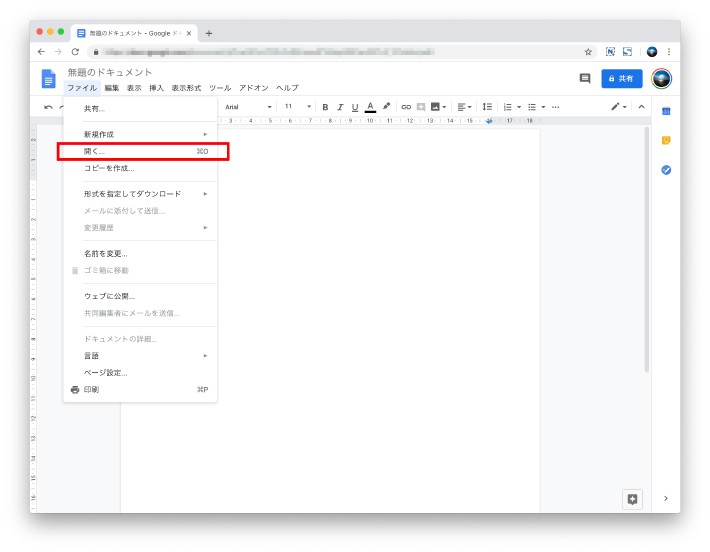
Task: Open the アドオン menu
Action: click(x=254, y=88)
